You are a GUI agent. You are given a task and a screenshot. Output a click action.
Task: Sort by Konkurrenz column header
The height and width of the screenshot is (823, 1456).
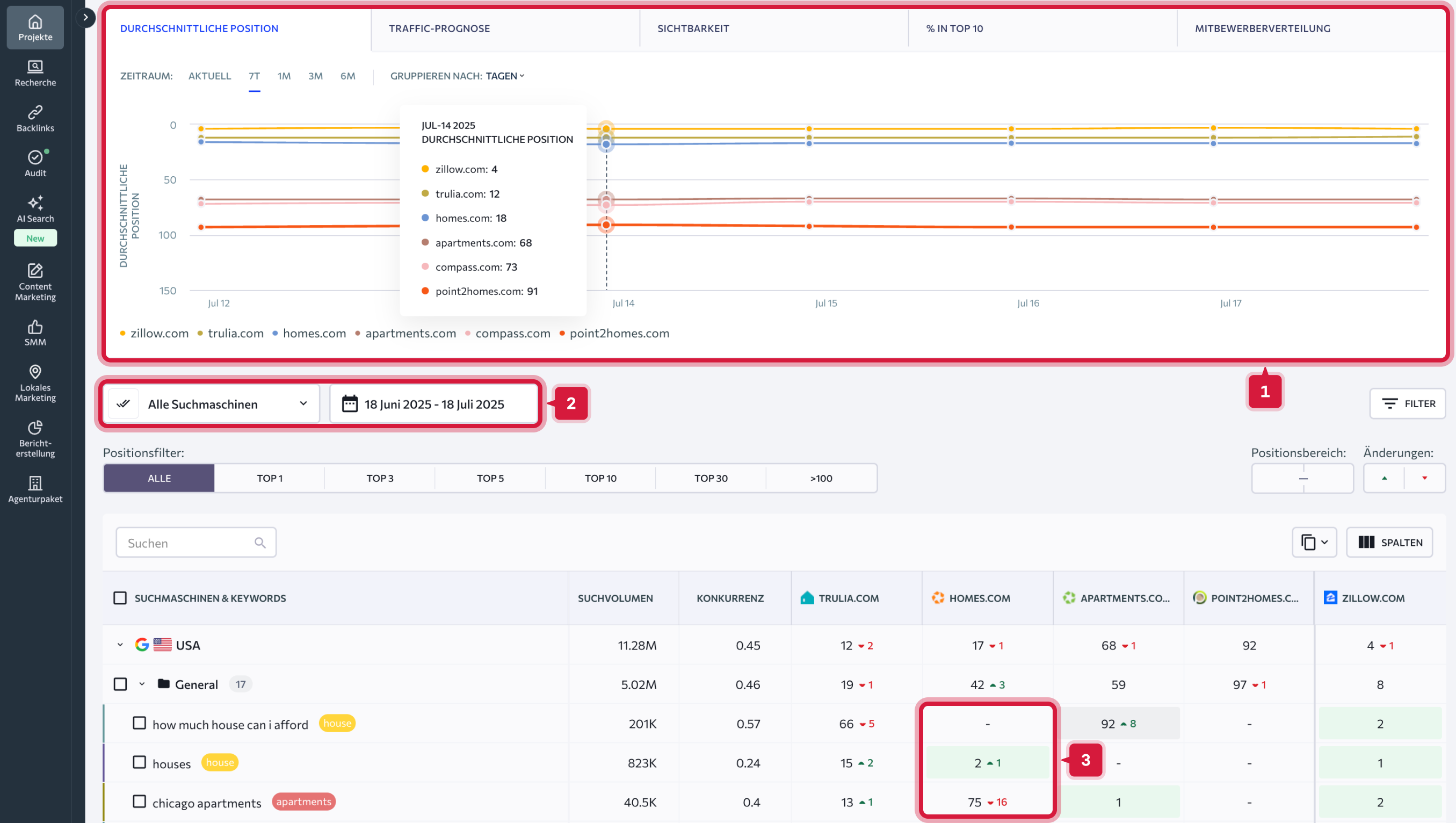click(x=730, y=597)
